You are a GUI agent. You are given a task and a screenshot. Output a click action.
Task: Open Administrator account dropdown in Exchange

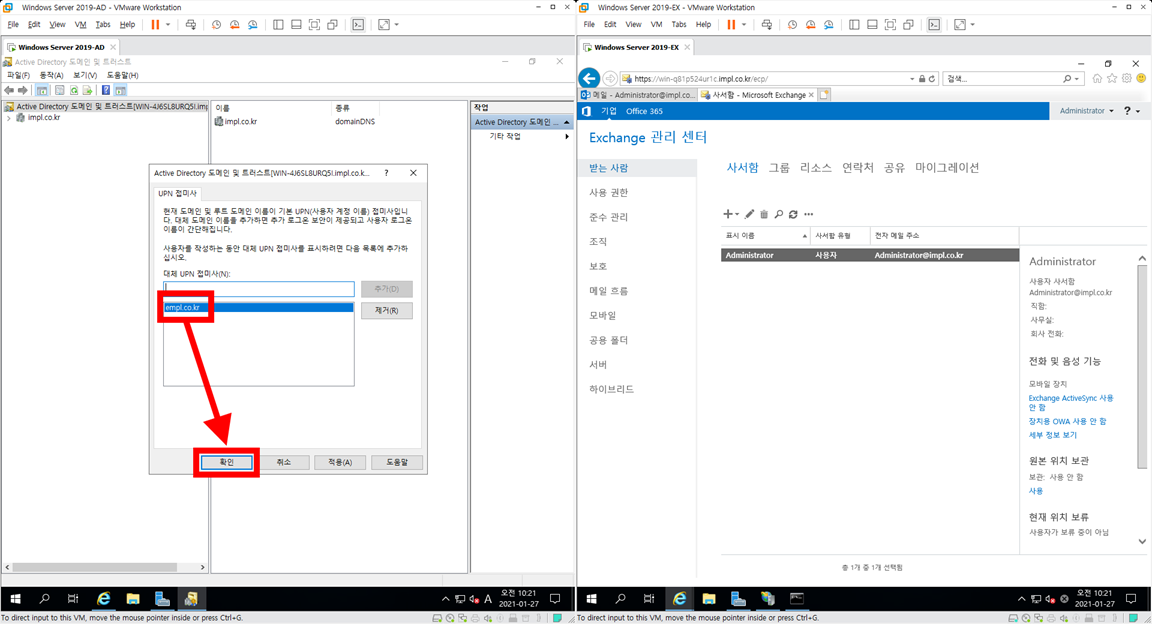1087,111
